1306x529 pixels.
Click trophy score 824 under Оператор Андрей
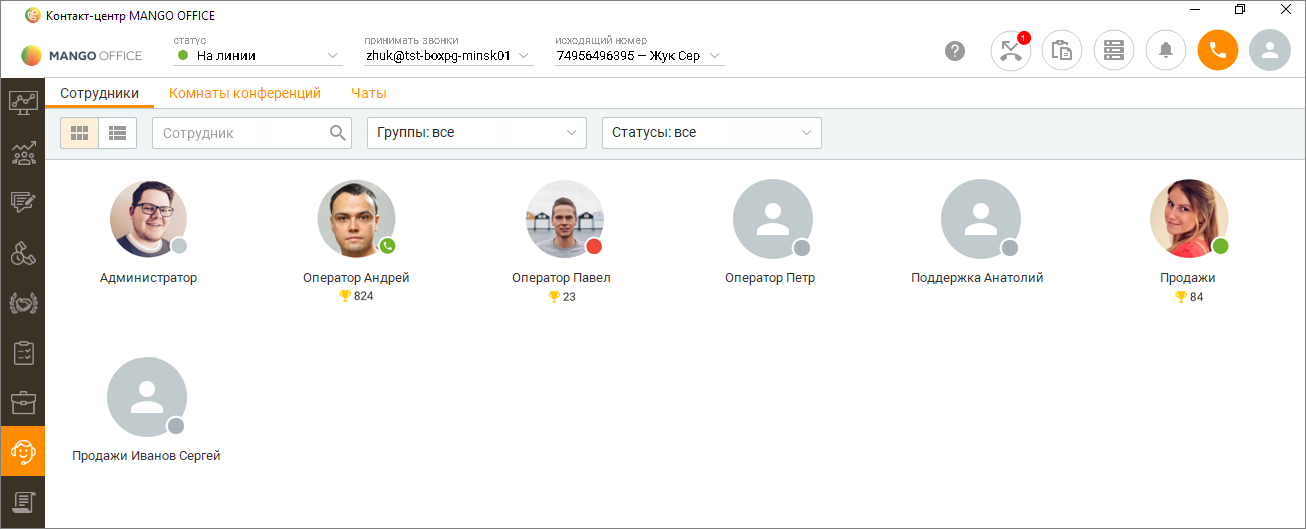(356, 296)
